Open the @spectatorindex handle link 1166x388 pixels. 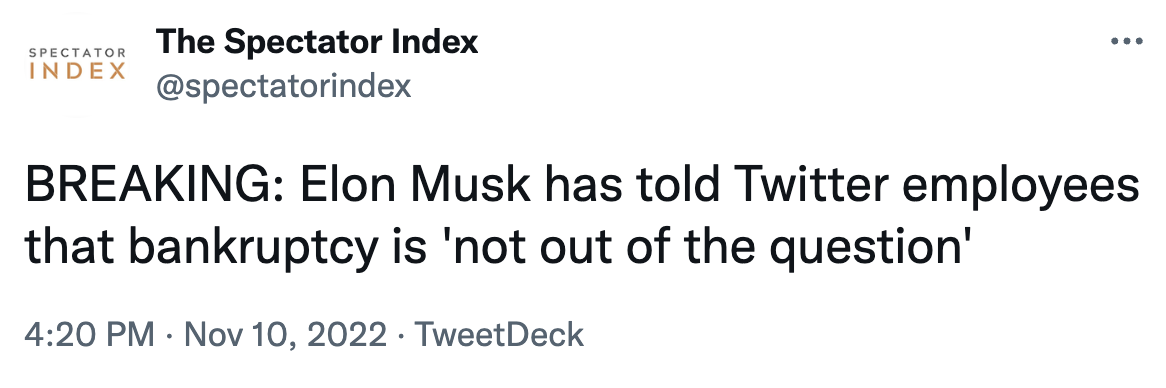coord(283,87)
